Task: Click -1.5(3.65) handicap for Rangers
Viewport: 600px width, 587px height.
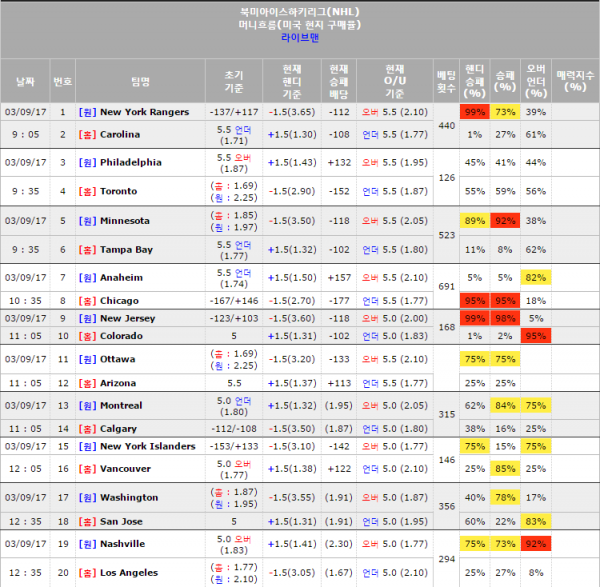Action: [292, 112]
